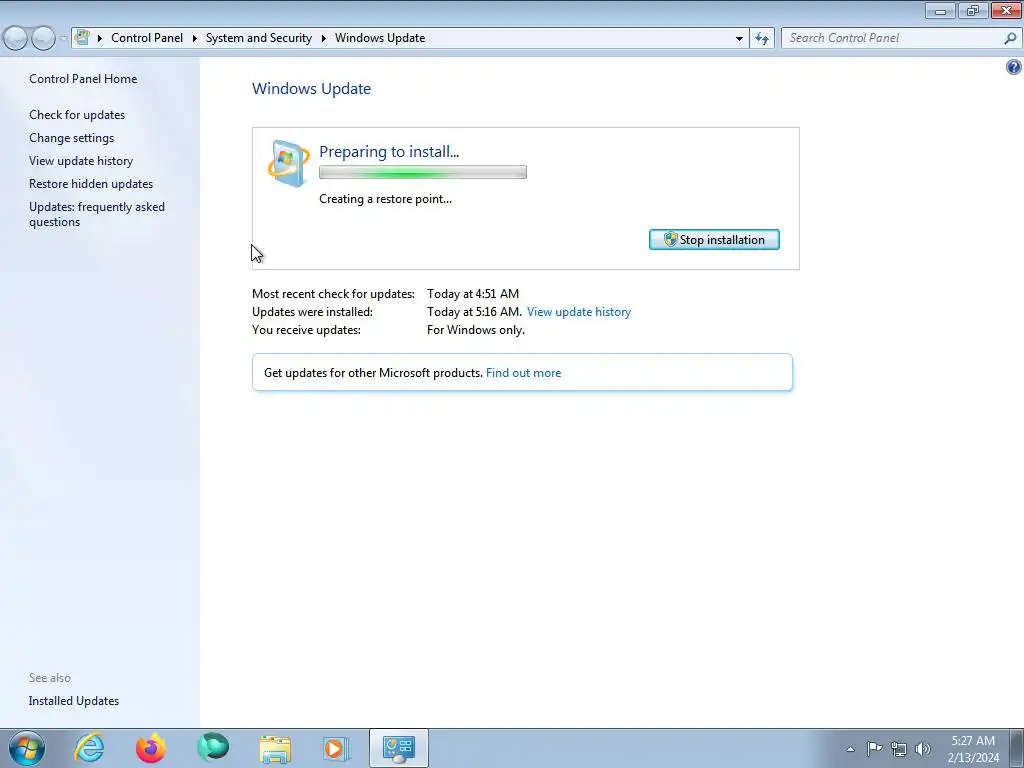Screen dimensions: 1024x768
Task: Select Control Panel breadcrumb
Action: pyautogui.click(x=147, y=38)
